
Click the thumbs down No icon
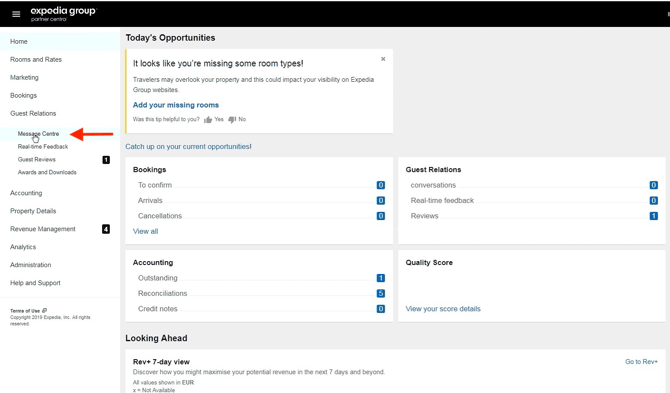[x=232, y=120]
